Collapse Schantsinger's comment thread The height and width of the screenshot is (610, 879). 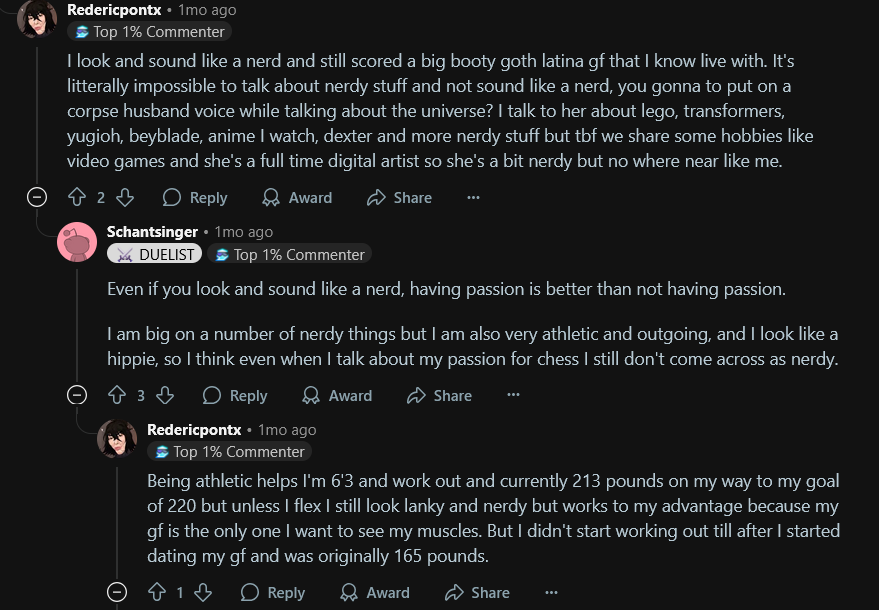(77, 396)
